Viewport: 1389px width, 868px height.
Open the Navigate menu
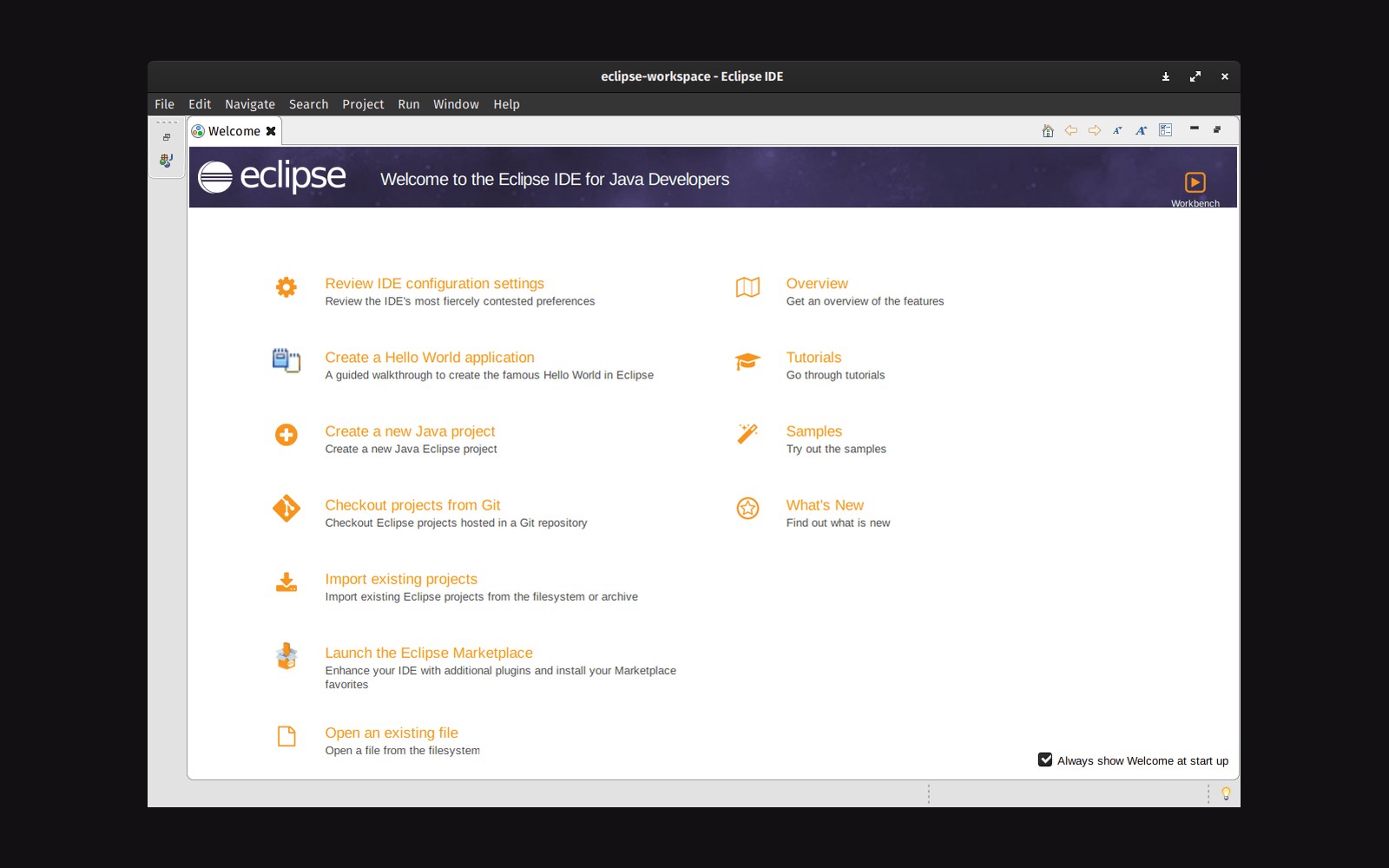[x=250, y=104]
